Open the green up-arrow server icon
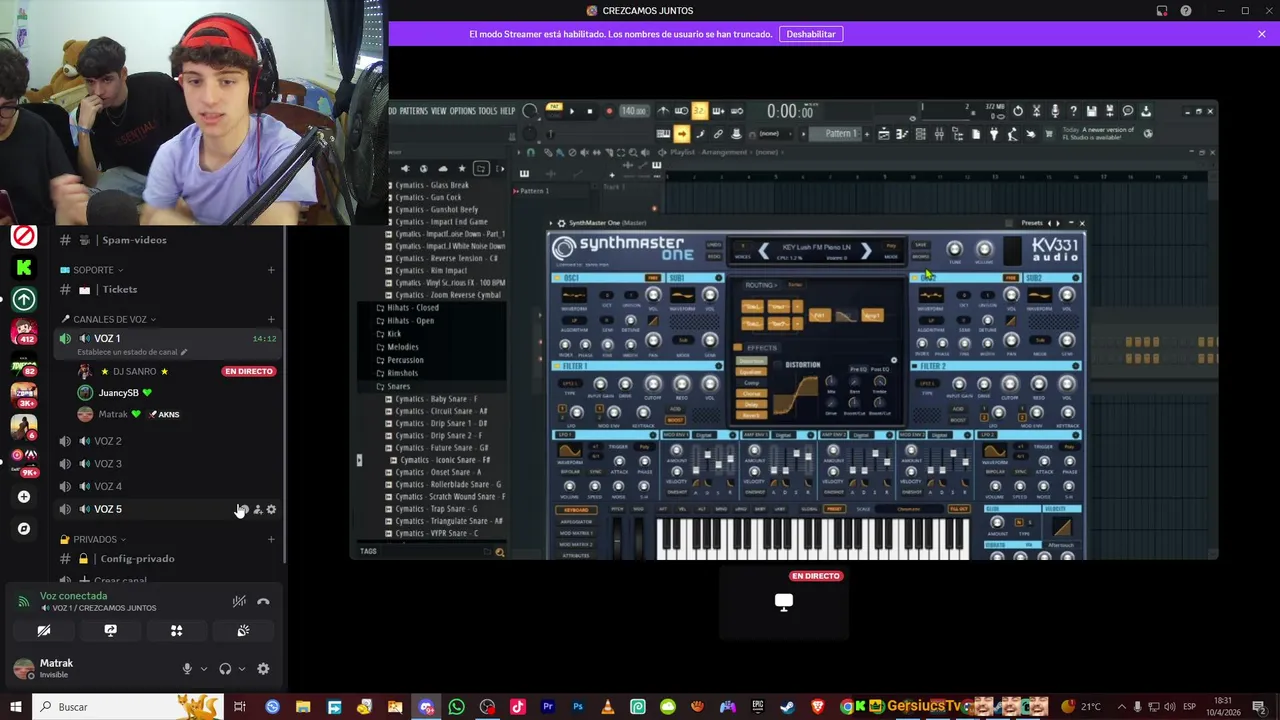The width and height of the screenshot is (1280, 720). [x=24, y=299]
